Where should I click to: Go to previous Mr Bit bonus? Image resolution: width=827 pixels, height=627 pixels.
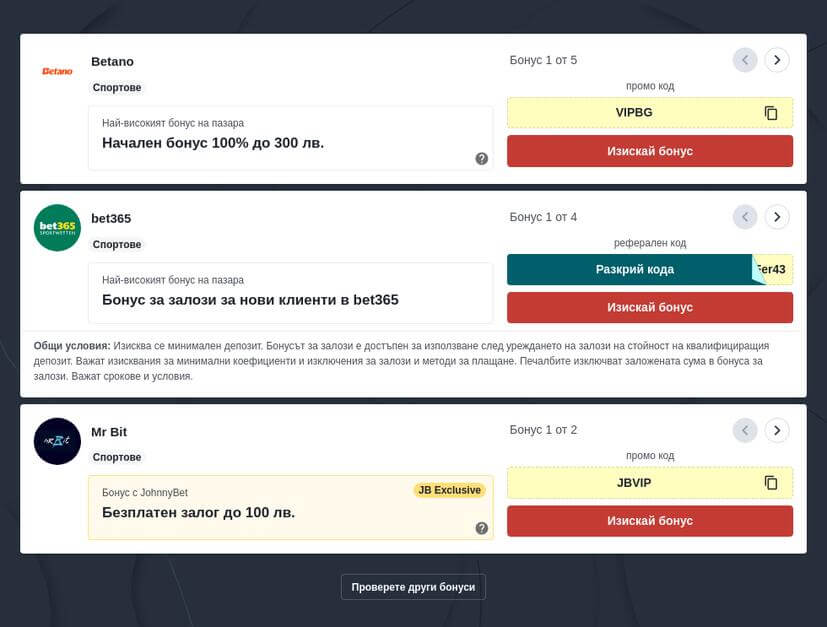pyautogui.click(x=745, y=430)
